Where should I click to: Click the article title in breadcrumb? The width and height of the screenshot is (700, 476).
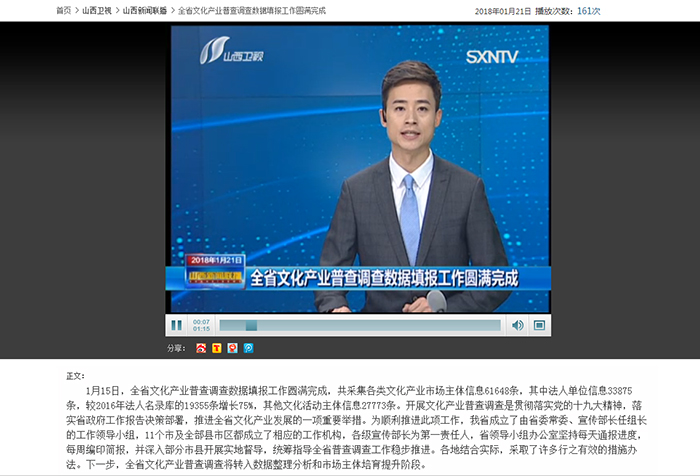[x=257, y=10]
